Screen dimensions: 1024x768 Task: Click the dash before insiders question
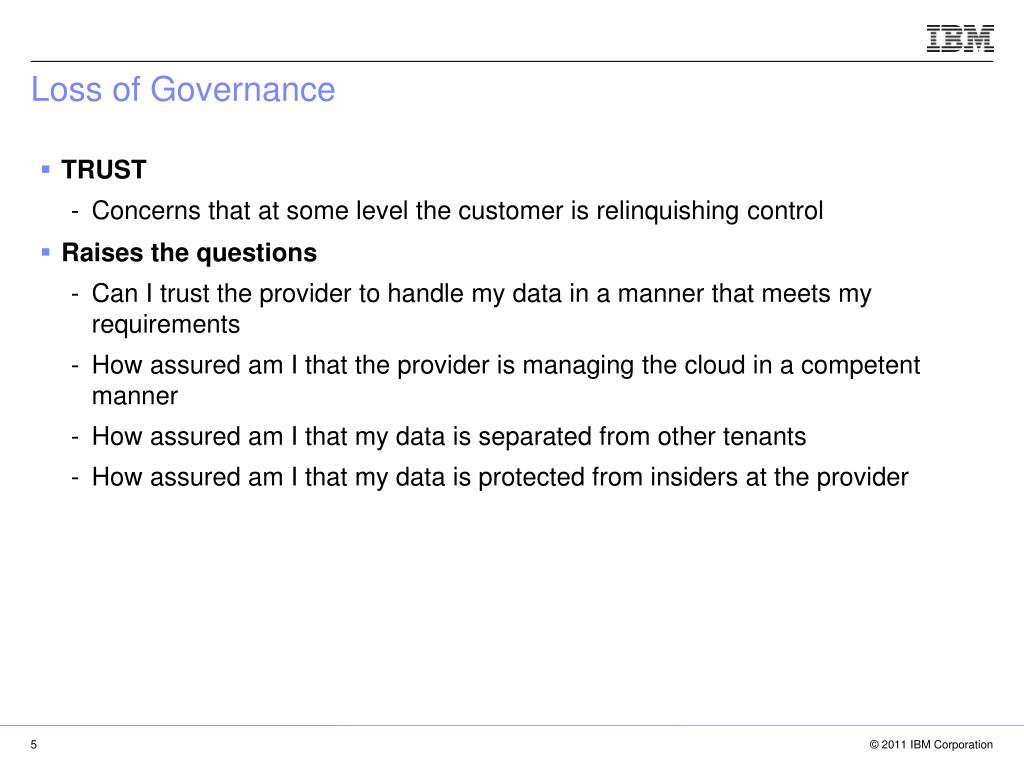click(x=76, y=479)
